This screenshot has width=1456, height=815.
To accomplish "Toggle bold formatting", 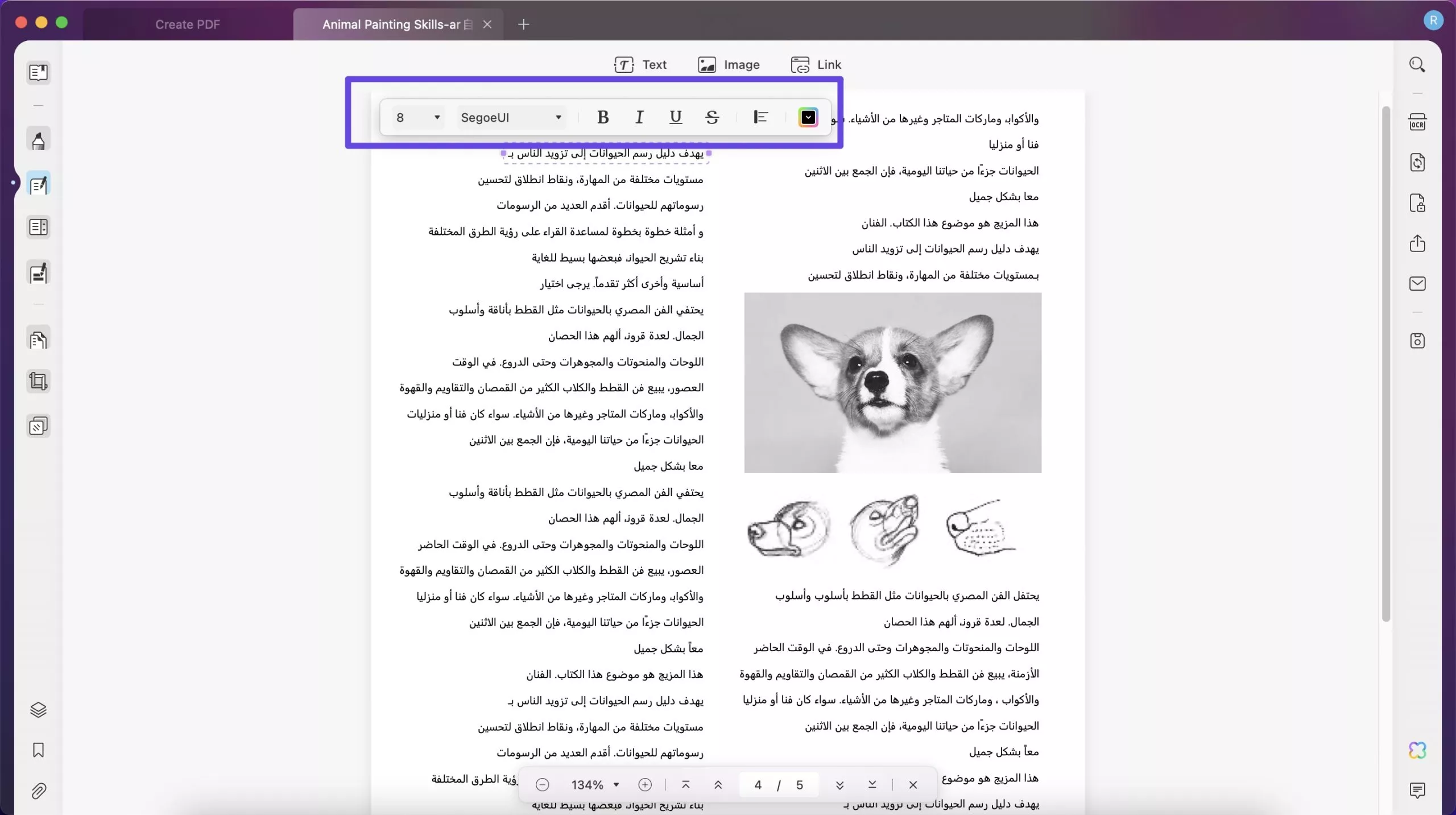I will click(603, 117).
